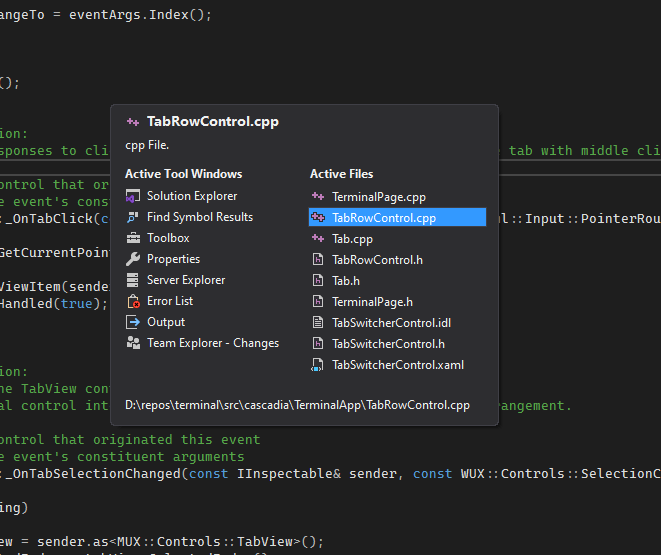Screen dimensions: 661x555
Task: Click the Server Explorer icon
Action: [134, 280]
